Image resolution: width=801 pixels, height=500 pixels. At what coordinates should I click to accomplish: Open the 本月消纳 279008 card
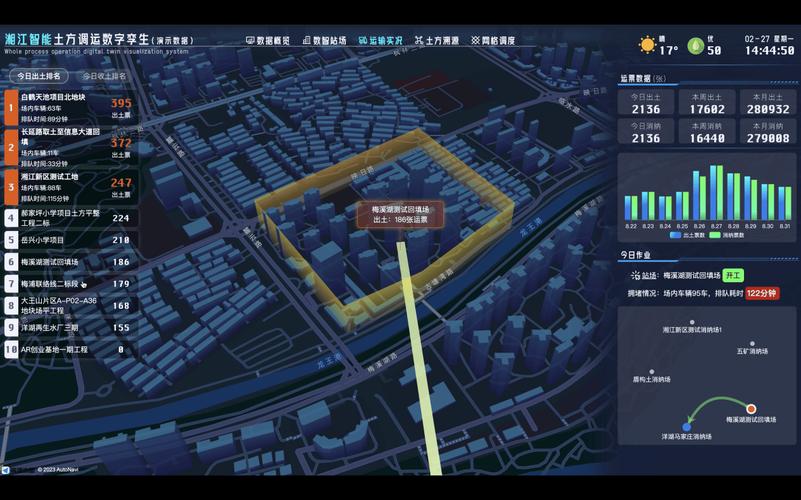point(768,133)
